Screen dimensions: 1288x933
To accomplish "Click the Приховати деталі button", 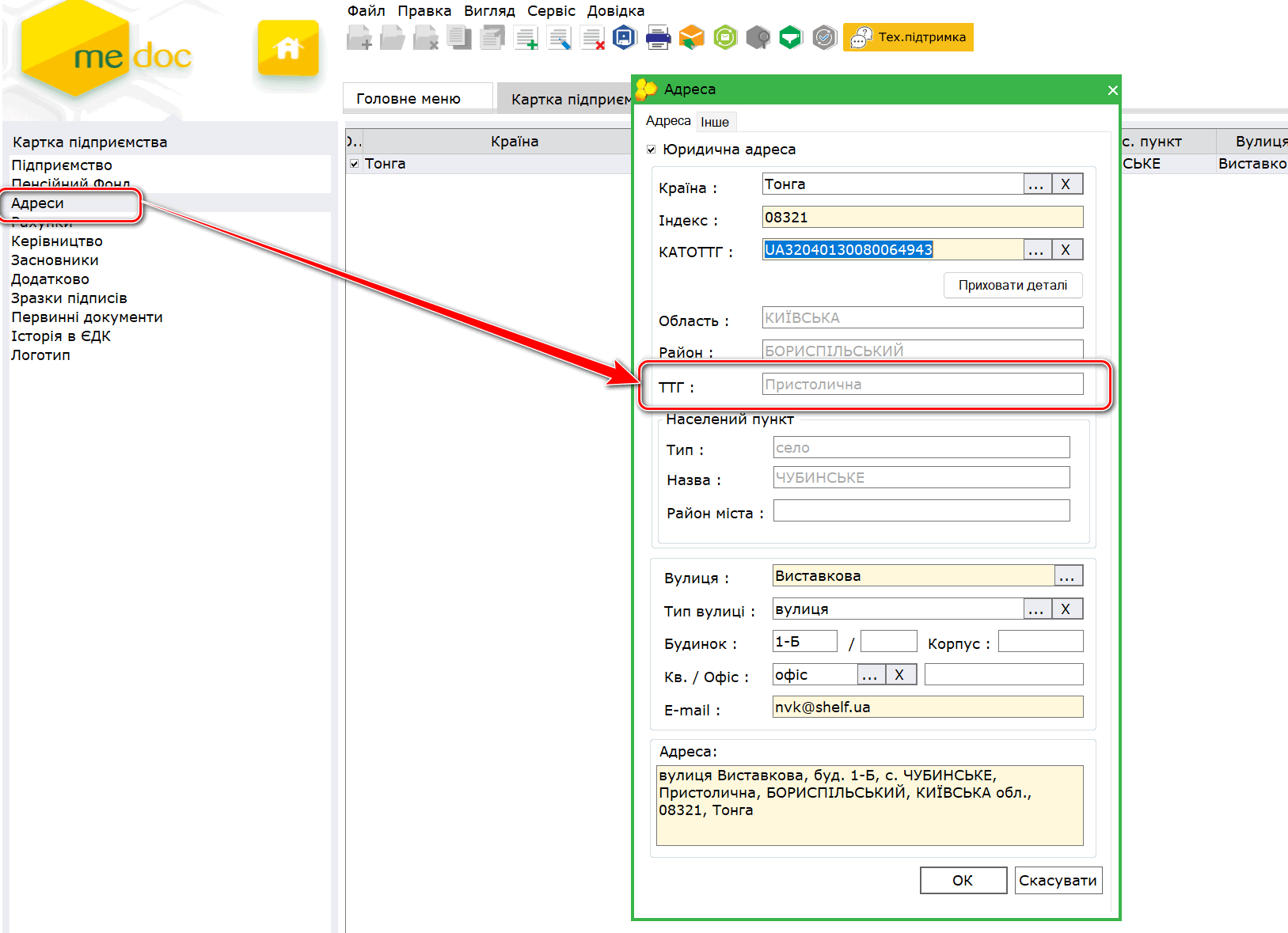I will pyautogui.click(x=1013, y=285).
